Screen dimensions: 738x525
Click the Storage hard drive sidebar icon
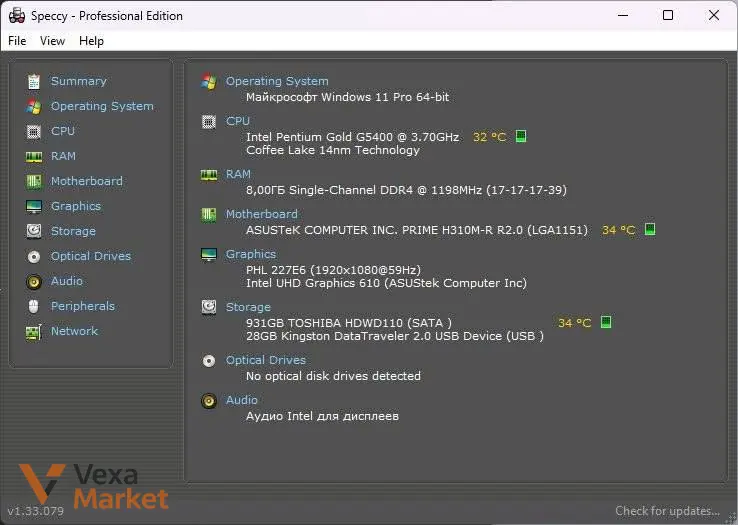pos(34,231)
